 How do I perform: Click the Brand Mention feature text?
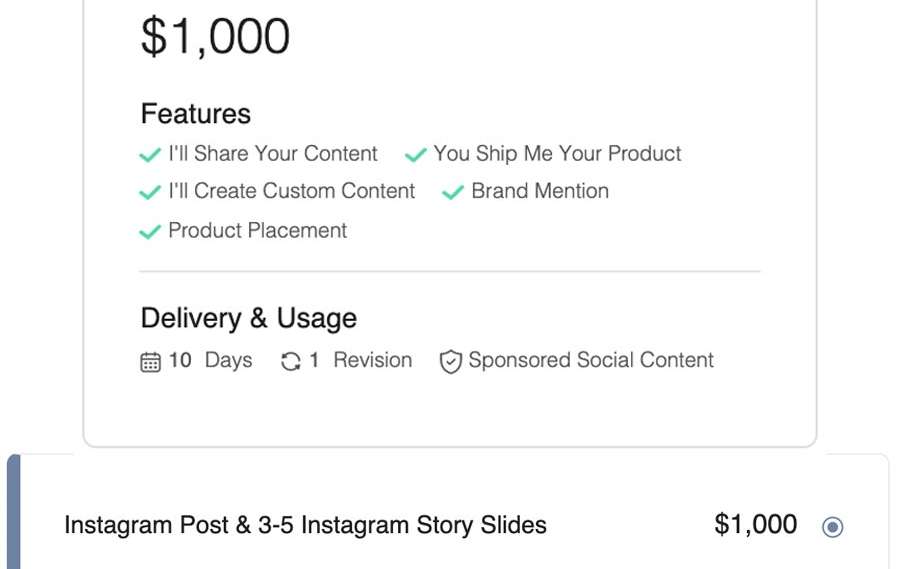coord(540,191)
